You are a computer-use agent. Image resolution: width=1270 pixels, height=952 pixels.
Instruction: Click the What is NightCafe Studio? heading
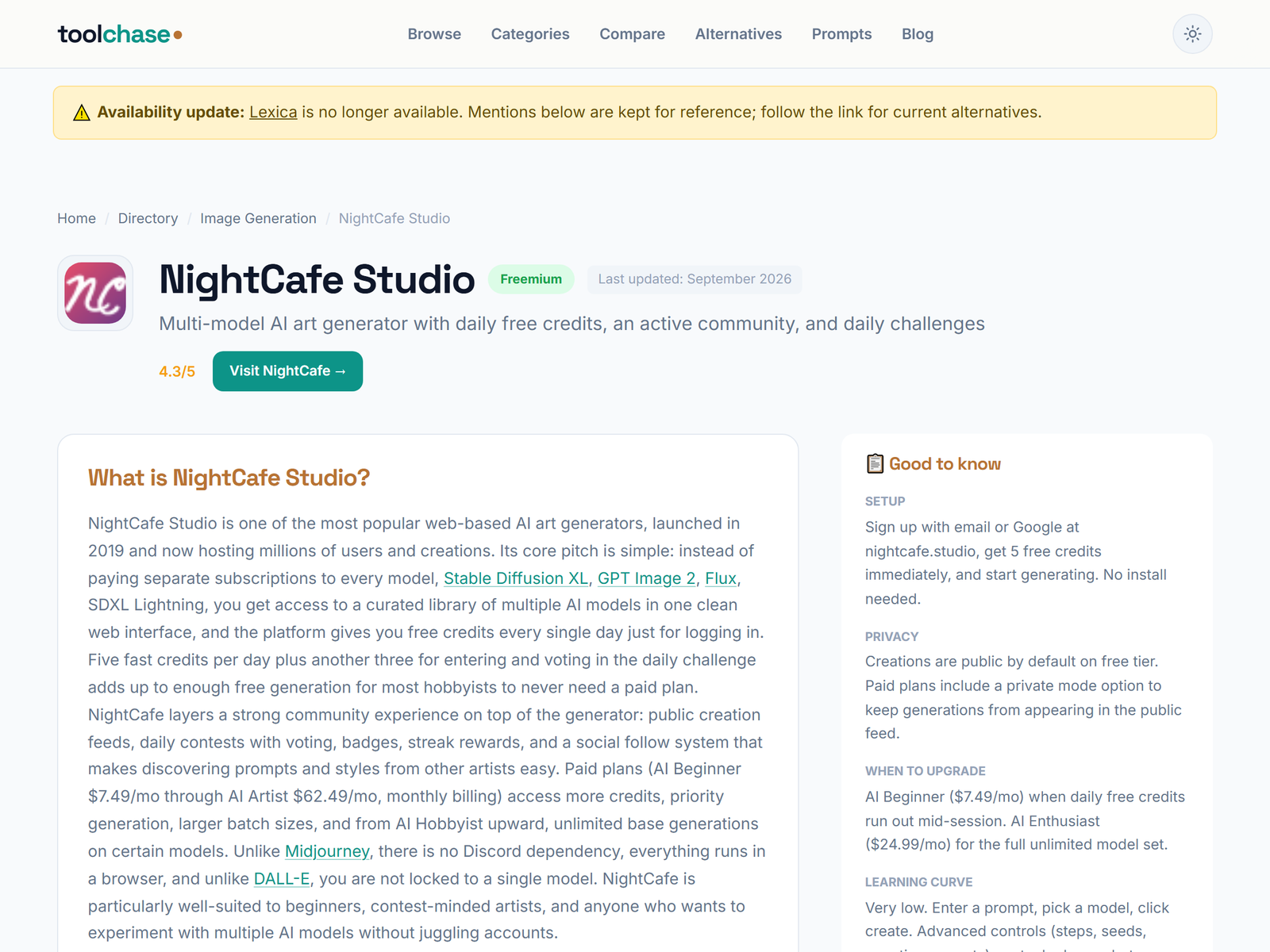point(229,478)
